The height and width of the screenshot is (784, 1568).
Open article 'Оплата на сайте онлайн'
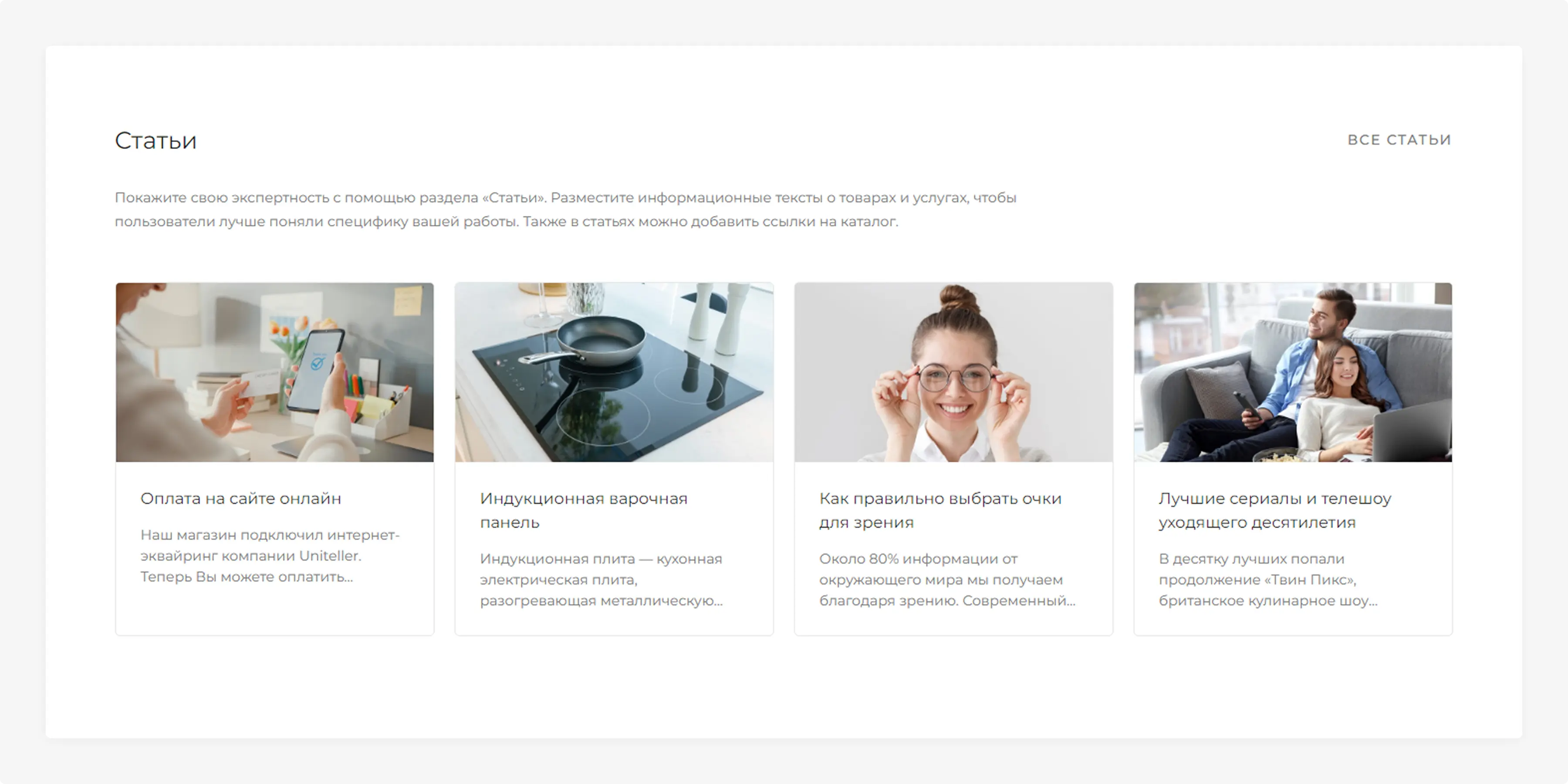(240, 499)
